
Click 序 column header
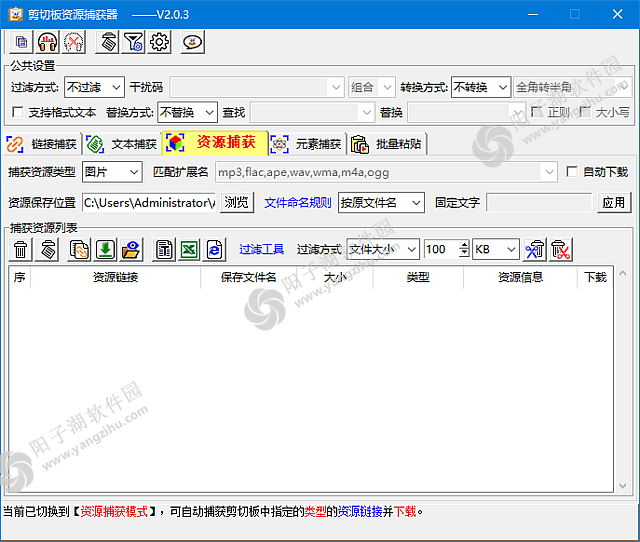(x=20, y=277)
